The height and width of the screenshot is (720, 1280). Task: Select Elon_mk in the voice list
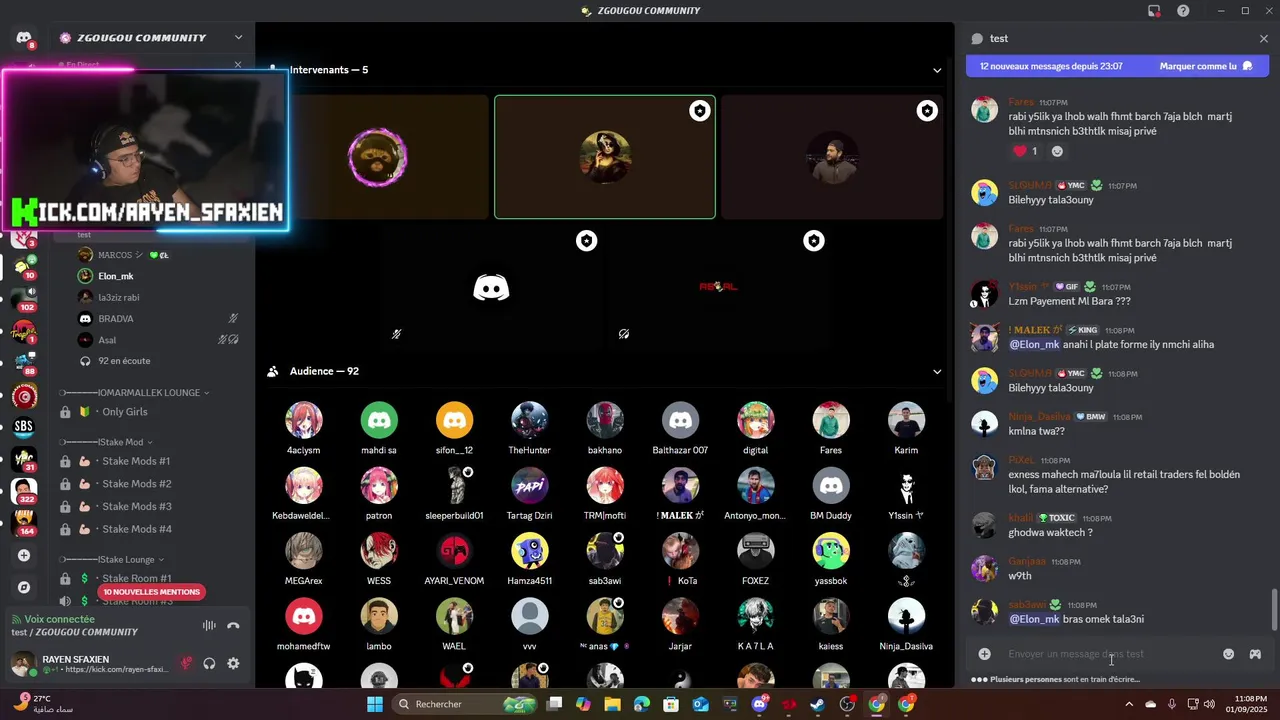(115, 276)
